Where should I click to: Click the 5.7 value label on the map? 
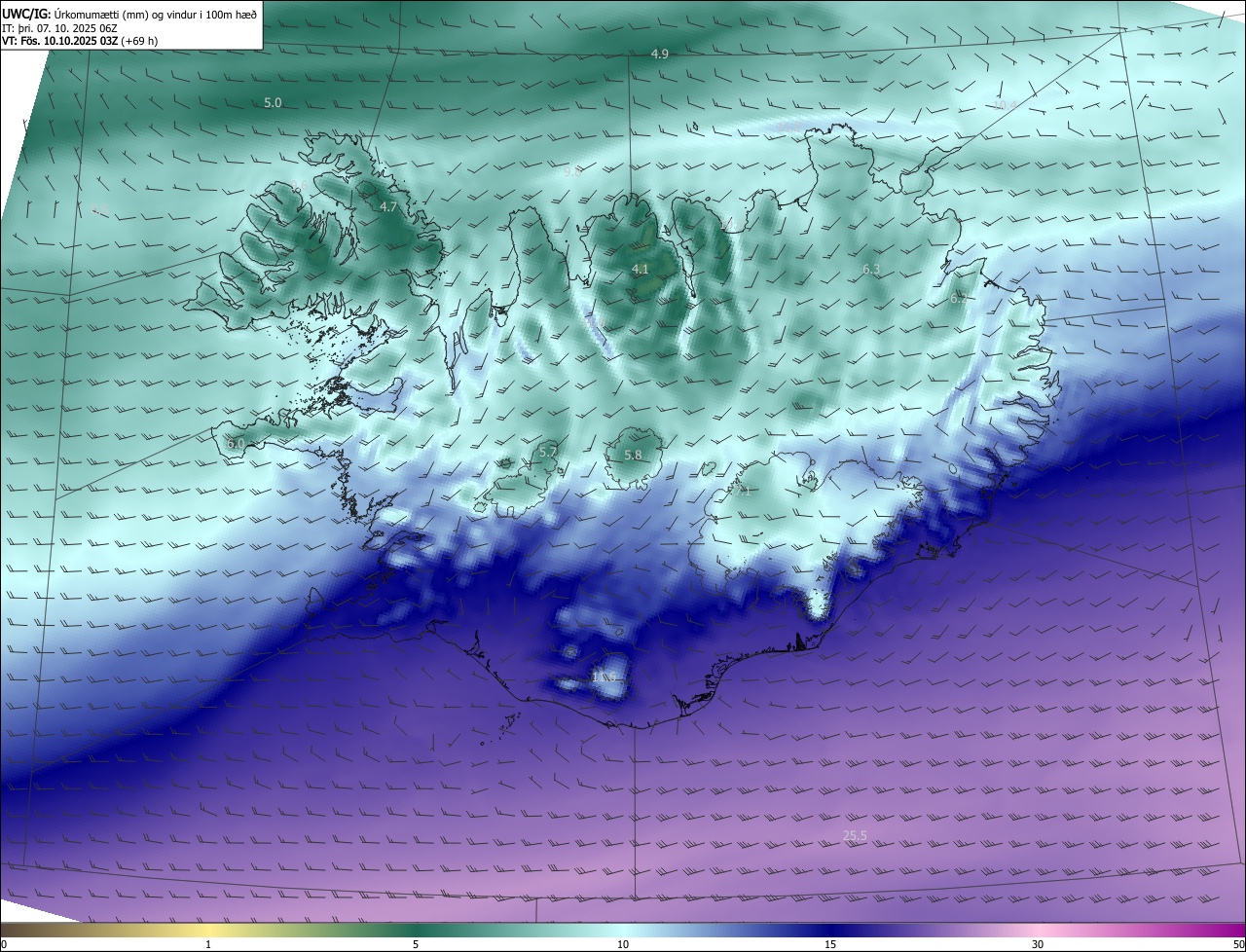pos(548,452)
